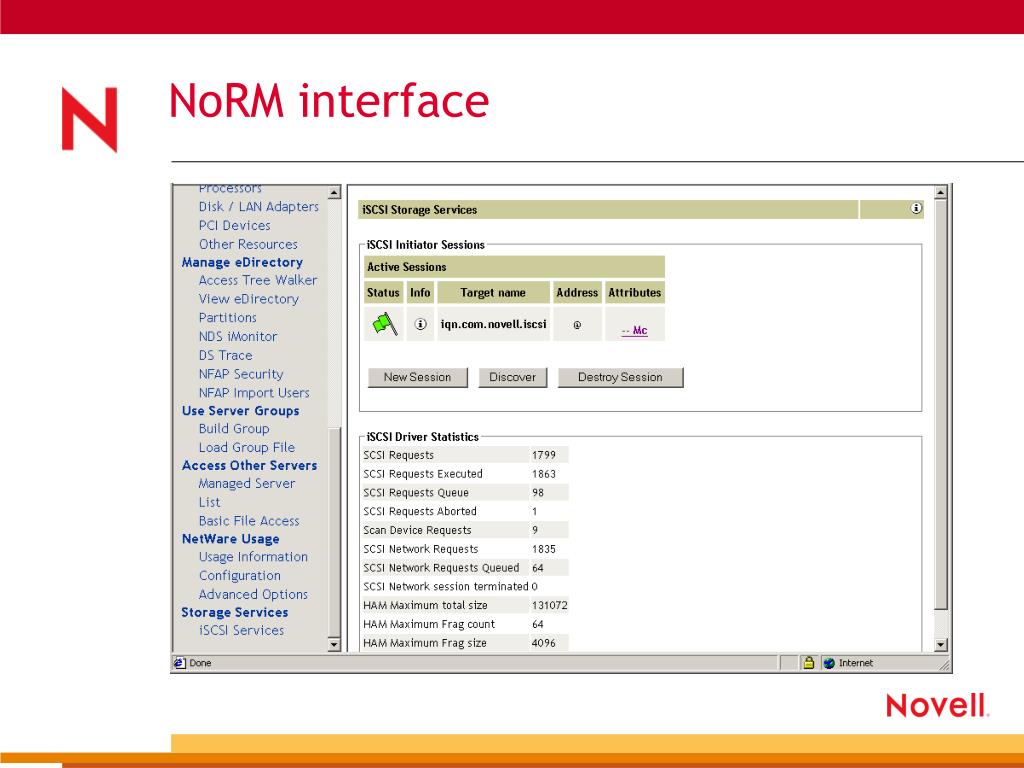Click the Discover button
Image resolution: width=1024 pixels, height=768 pixels.
[513, 377]
